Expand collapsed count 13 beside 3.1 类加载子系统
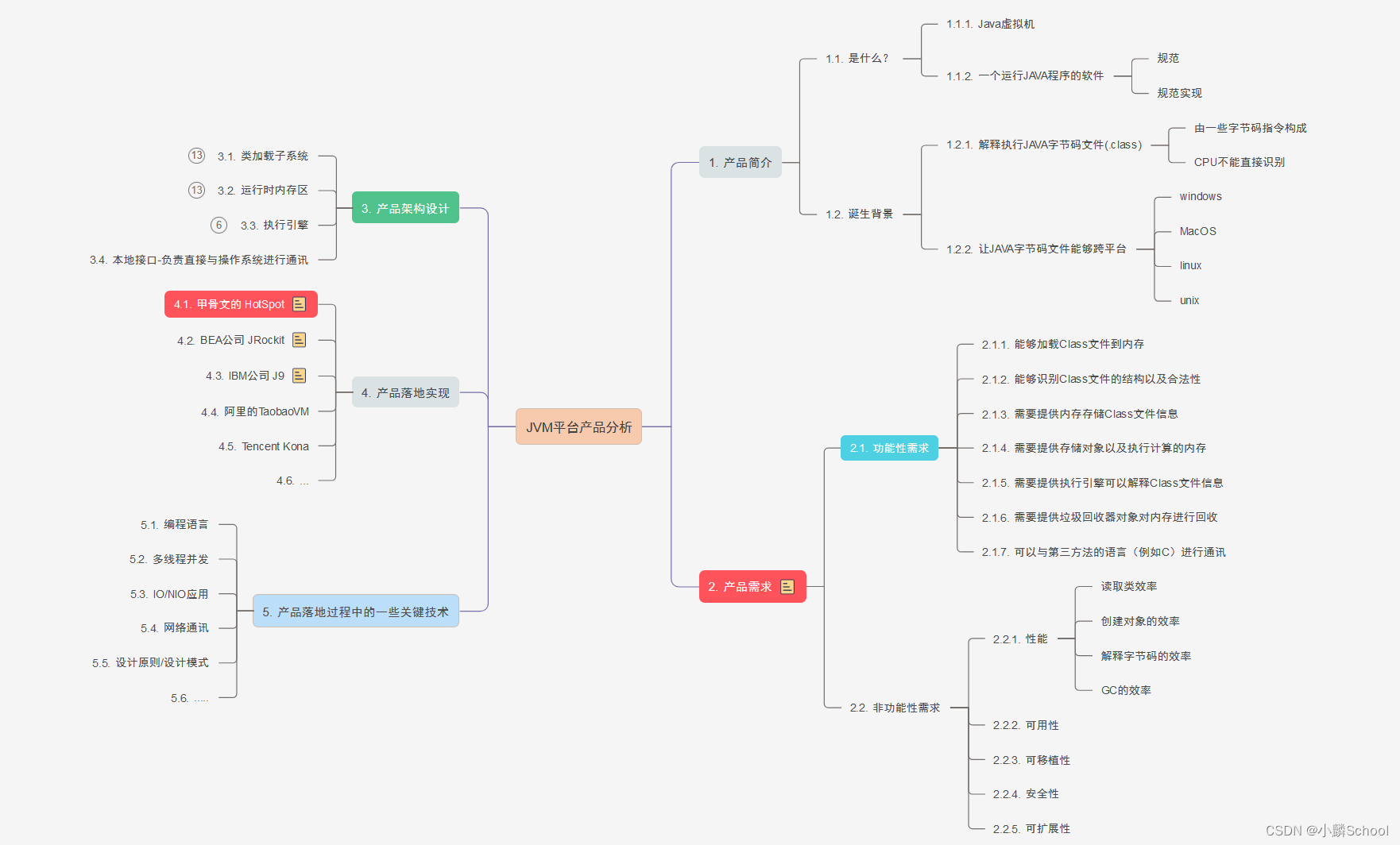This screenshot has width=1400, height=845. (197, 156)
